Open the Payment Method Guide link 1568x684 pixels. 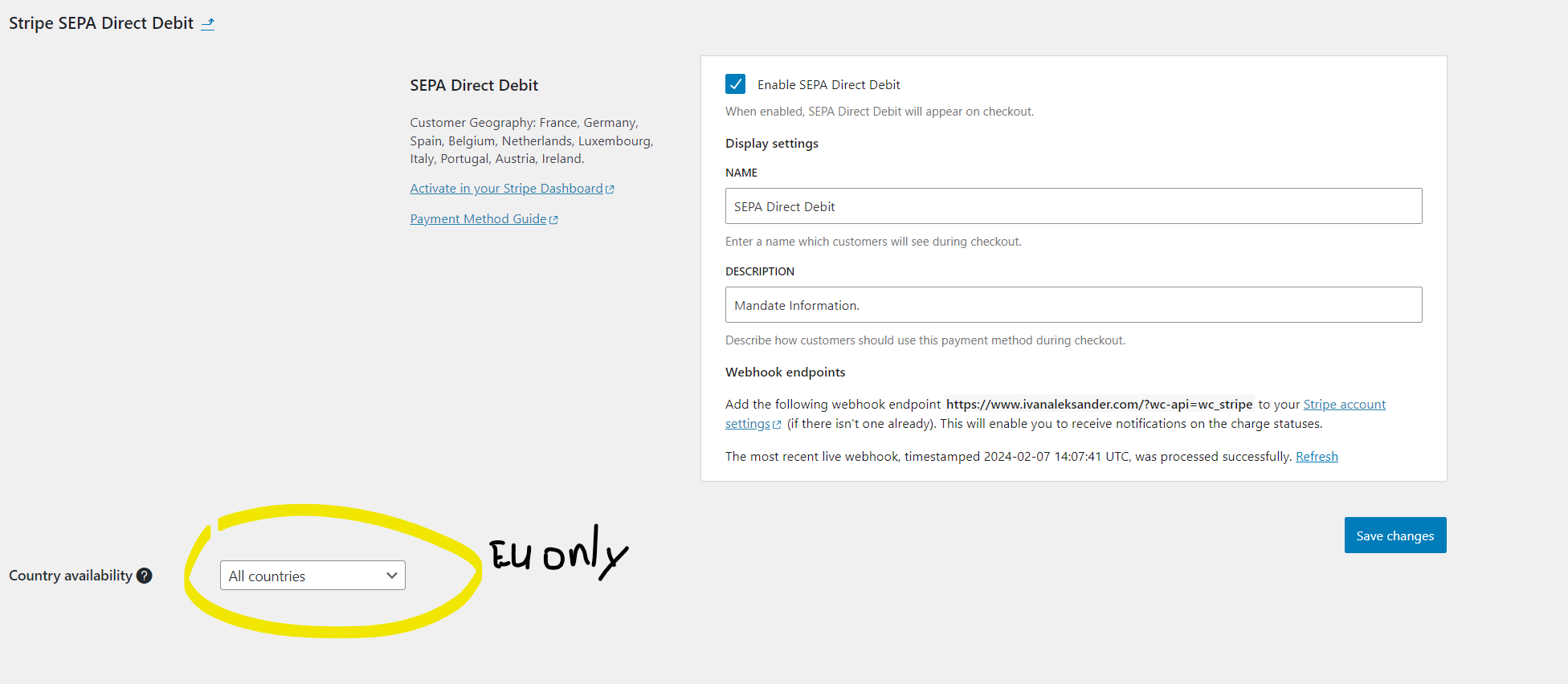point(484,219)
